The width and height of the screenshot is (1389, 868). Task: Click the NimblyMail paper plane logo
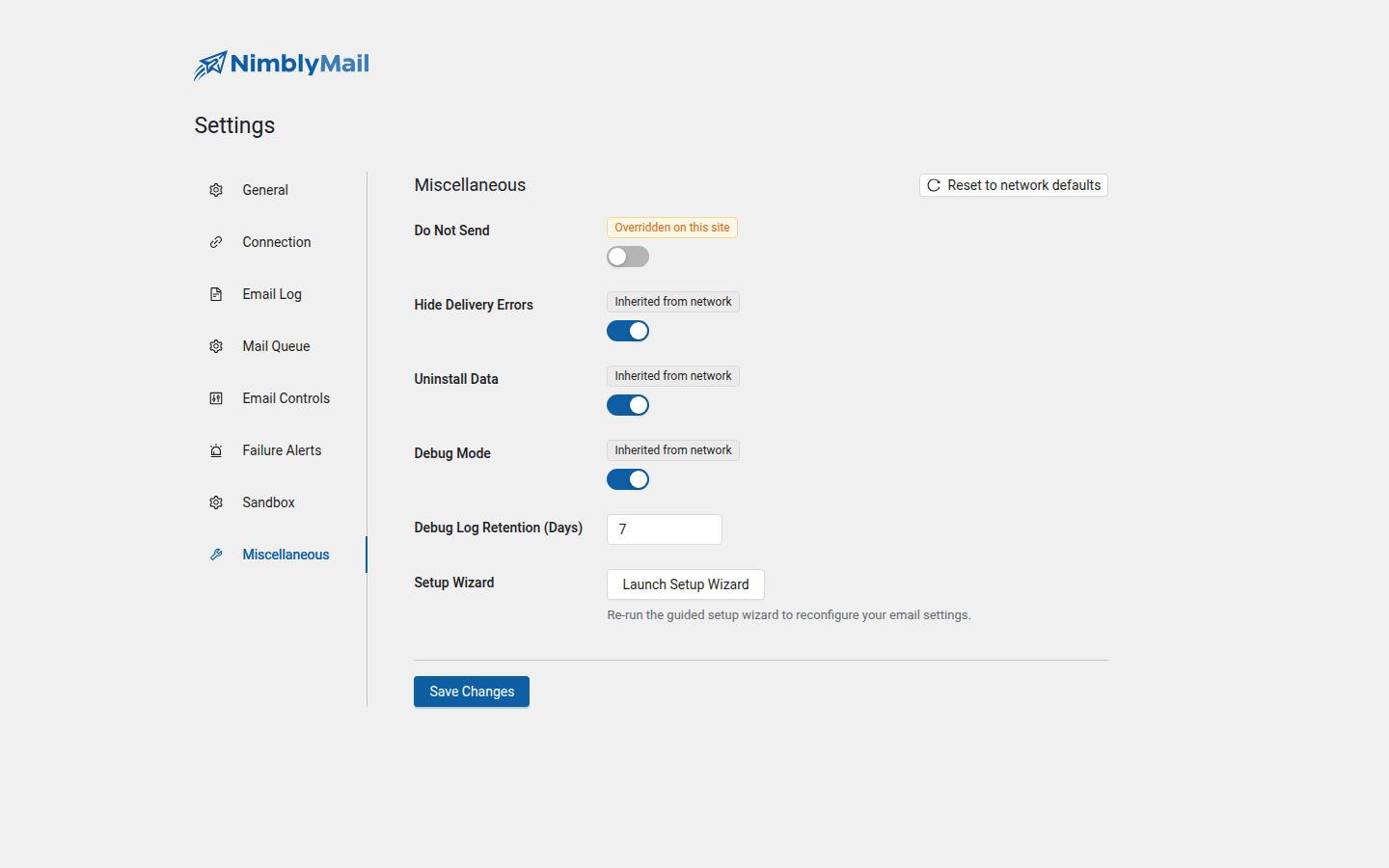(x=211, y=66)
